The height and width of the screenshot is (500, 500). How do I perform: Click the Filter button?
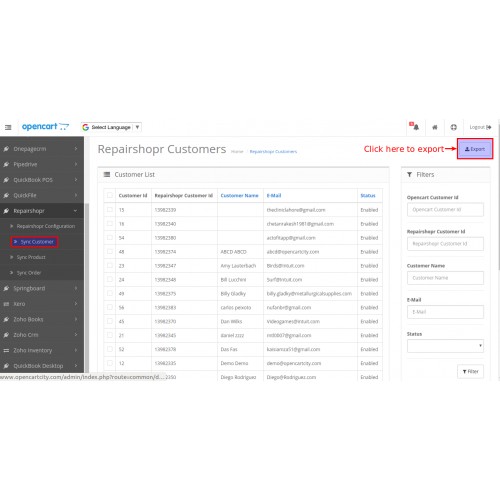(x=470, y=371)
